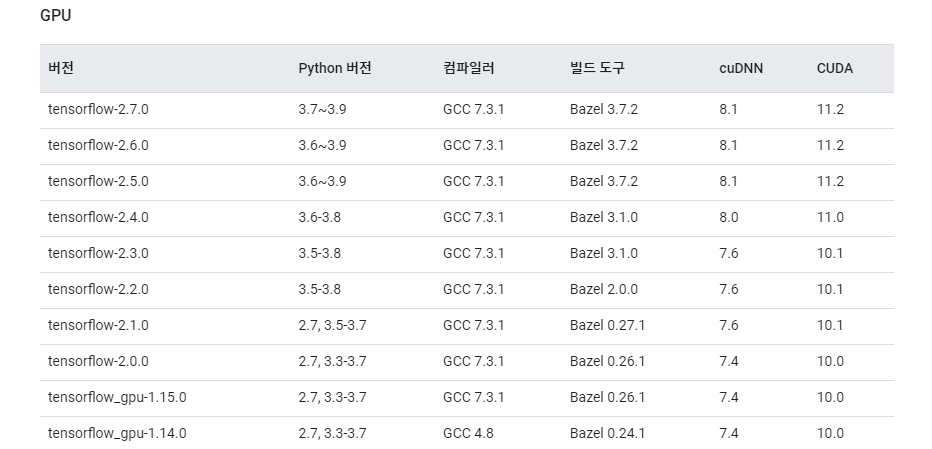Viewport: 932px width, 449px height.
Task: Click the 버전 column header
Action: (61, 68)
